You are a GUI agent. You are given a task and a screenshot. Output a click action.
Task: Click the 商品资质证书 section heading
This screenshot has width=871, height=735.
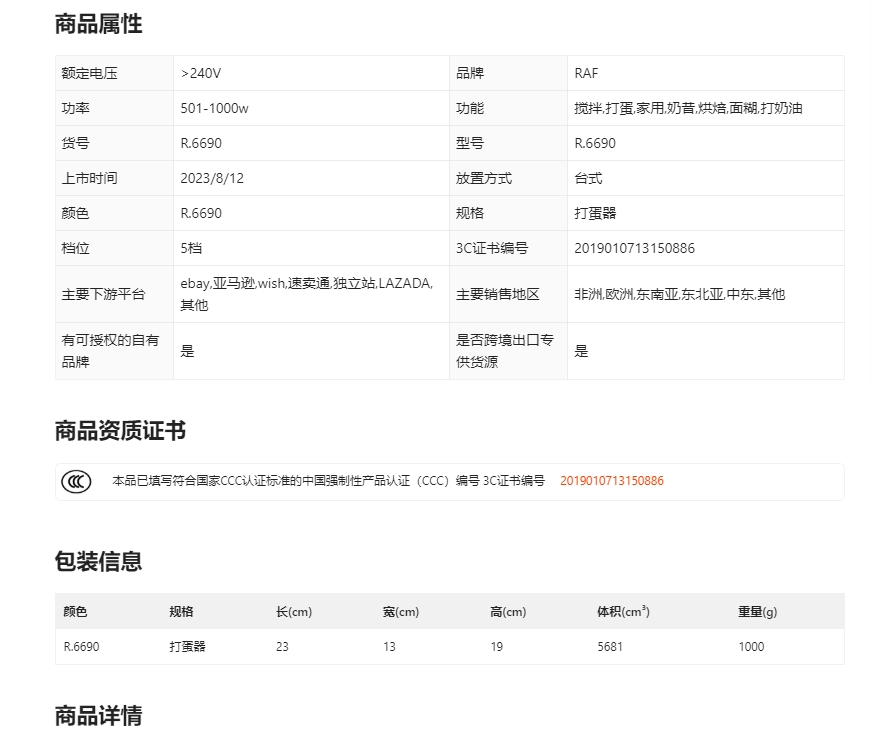pyautogui.click(x=120, y=431)
